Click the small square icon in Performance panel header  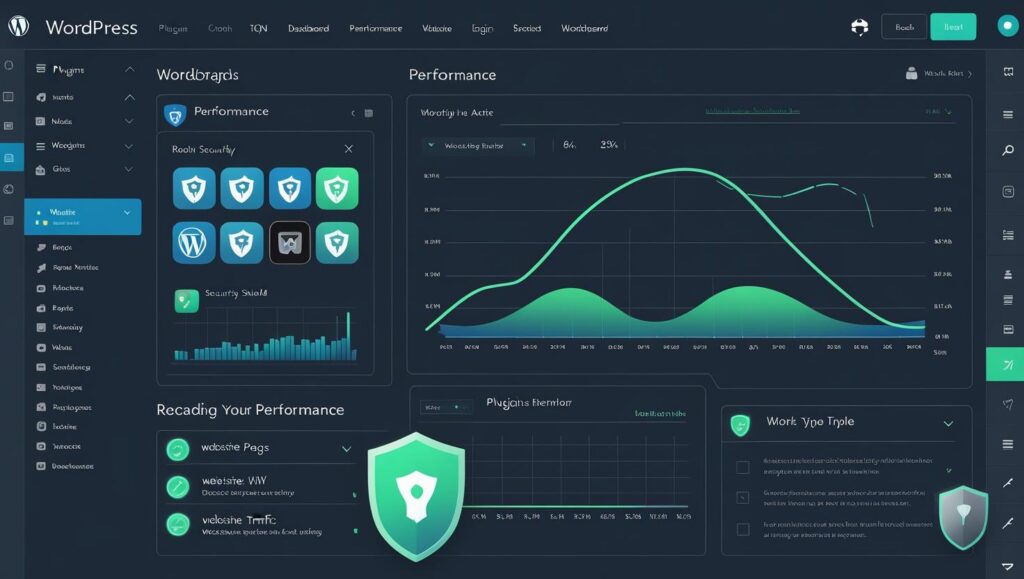pyautogui.click(x=369, y=114)
